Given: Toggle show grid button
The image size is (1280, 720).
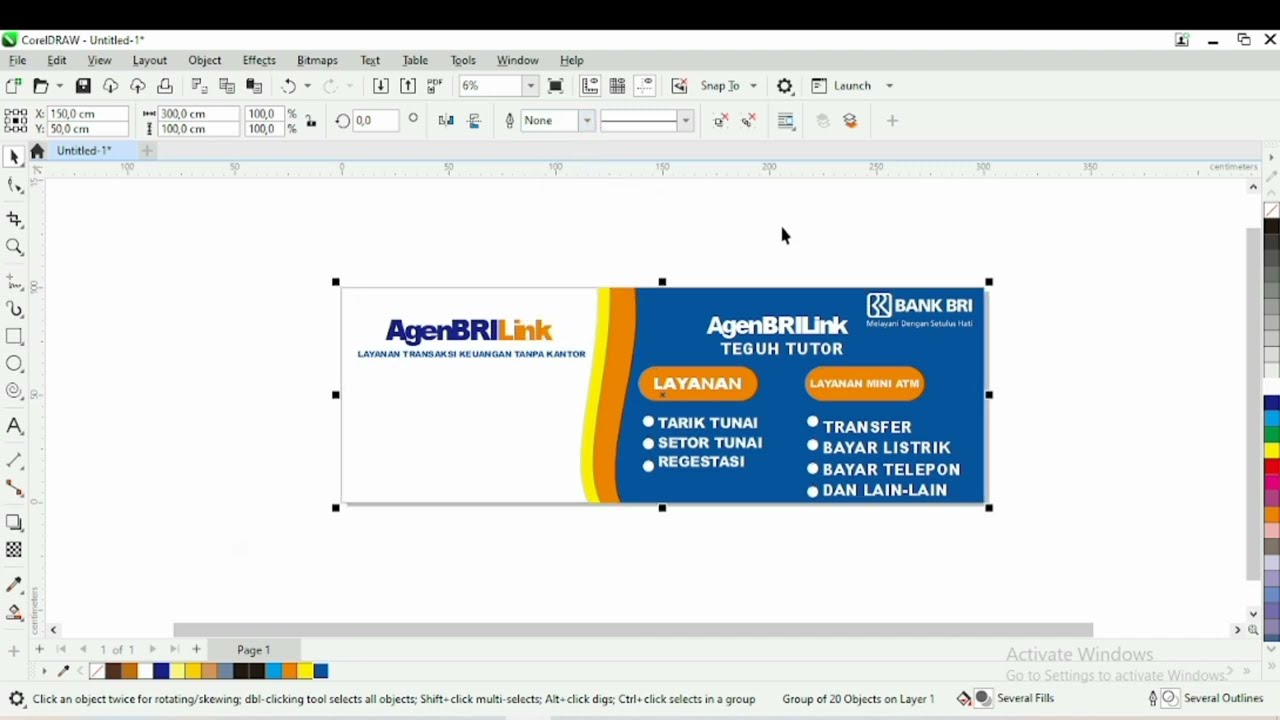Looking at the screenshot, I should tap(618, 86).
